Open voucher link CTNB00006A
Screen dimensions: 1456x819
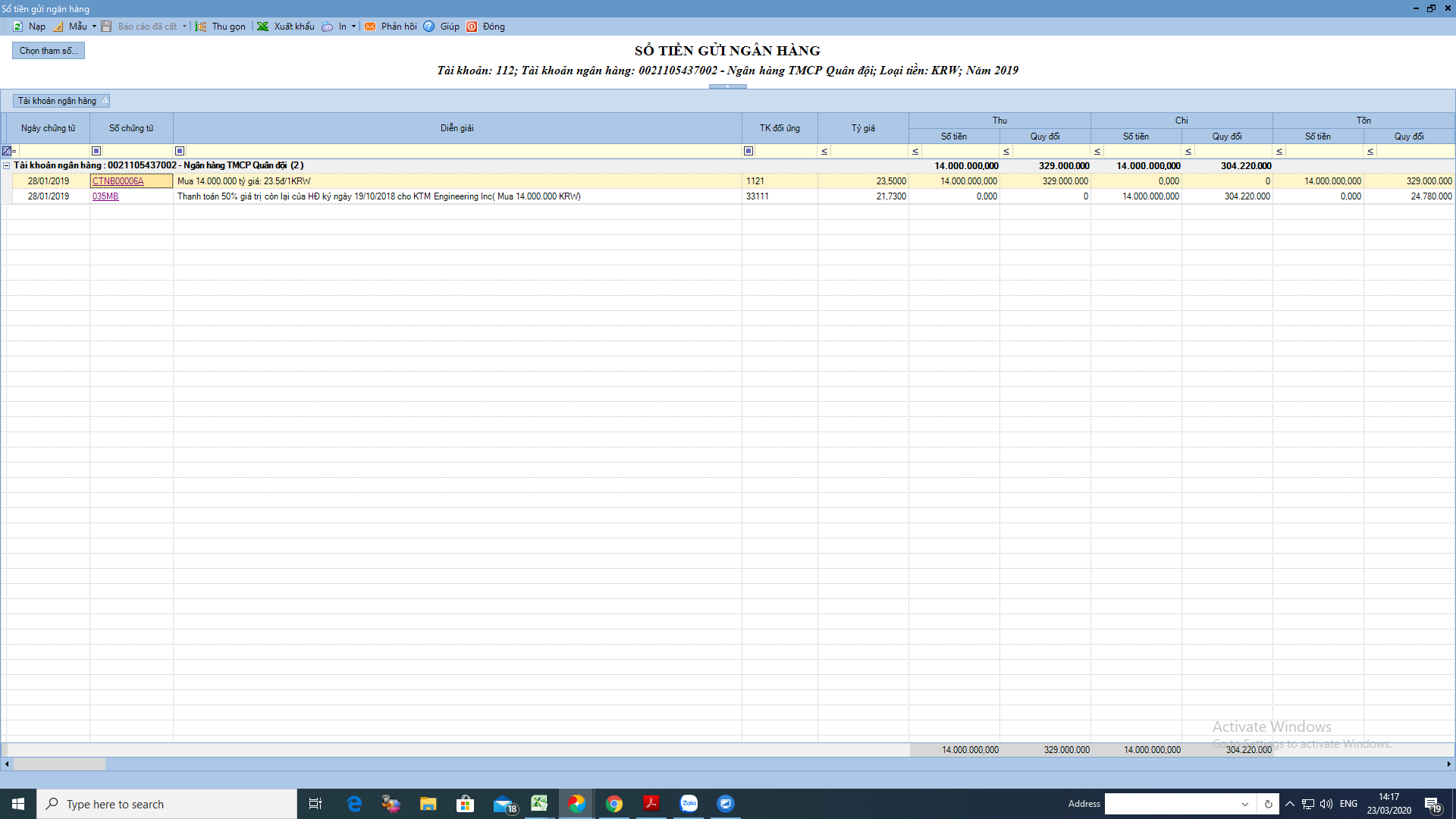click(118, 181)
